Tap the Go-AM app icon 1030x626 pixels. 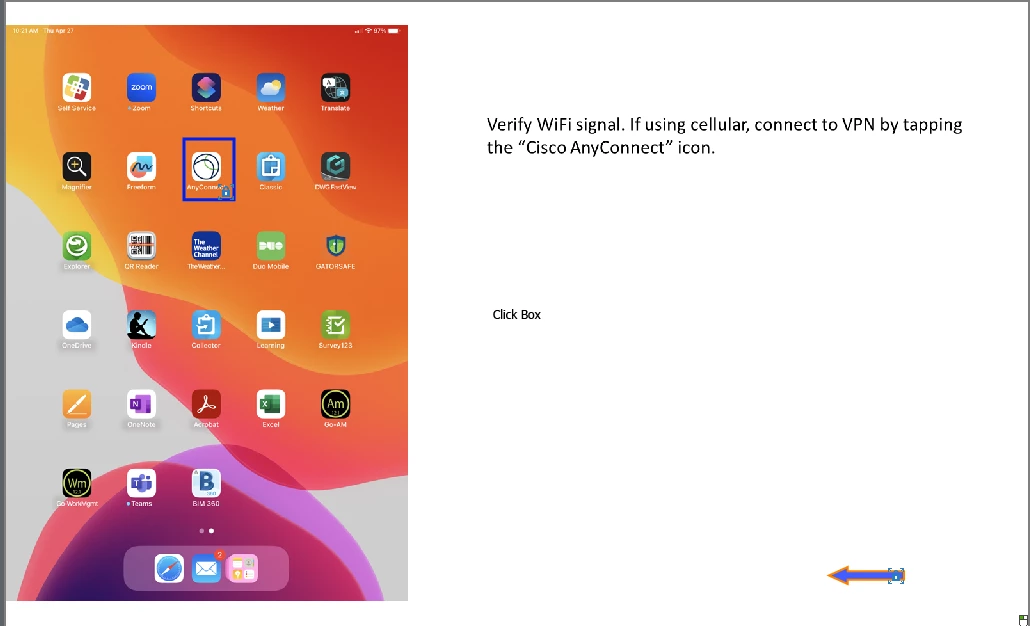tap(336, 405)
